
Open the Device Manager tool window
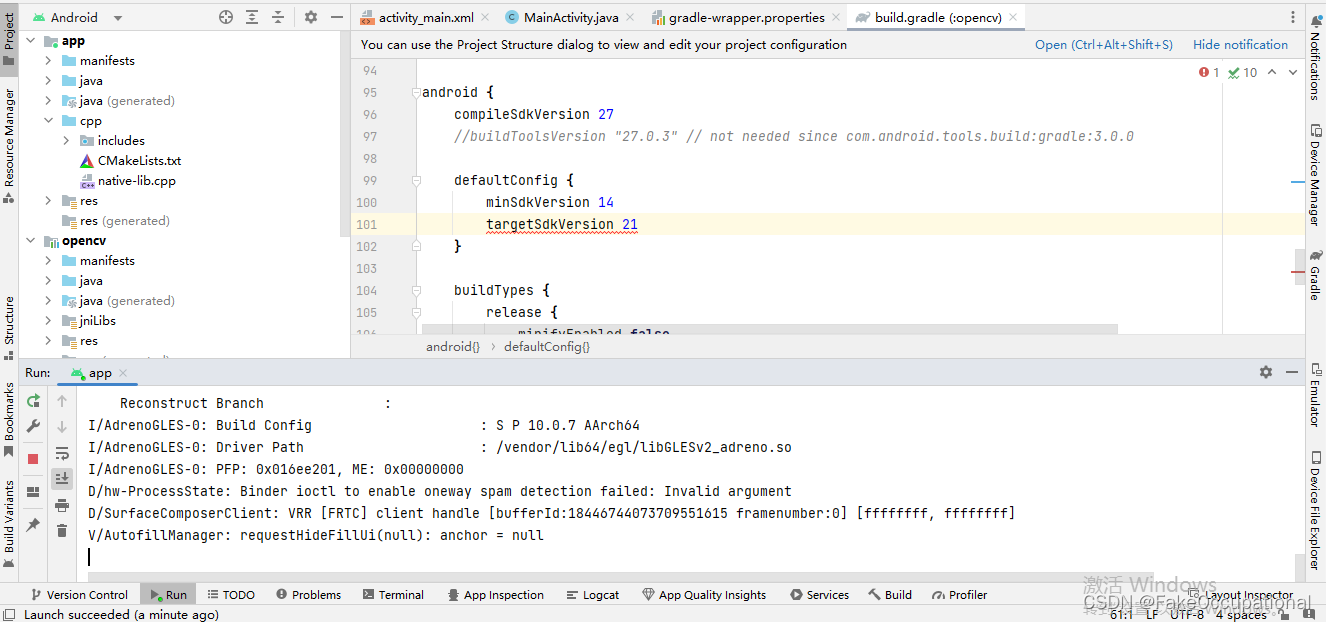click(1315, 175)
